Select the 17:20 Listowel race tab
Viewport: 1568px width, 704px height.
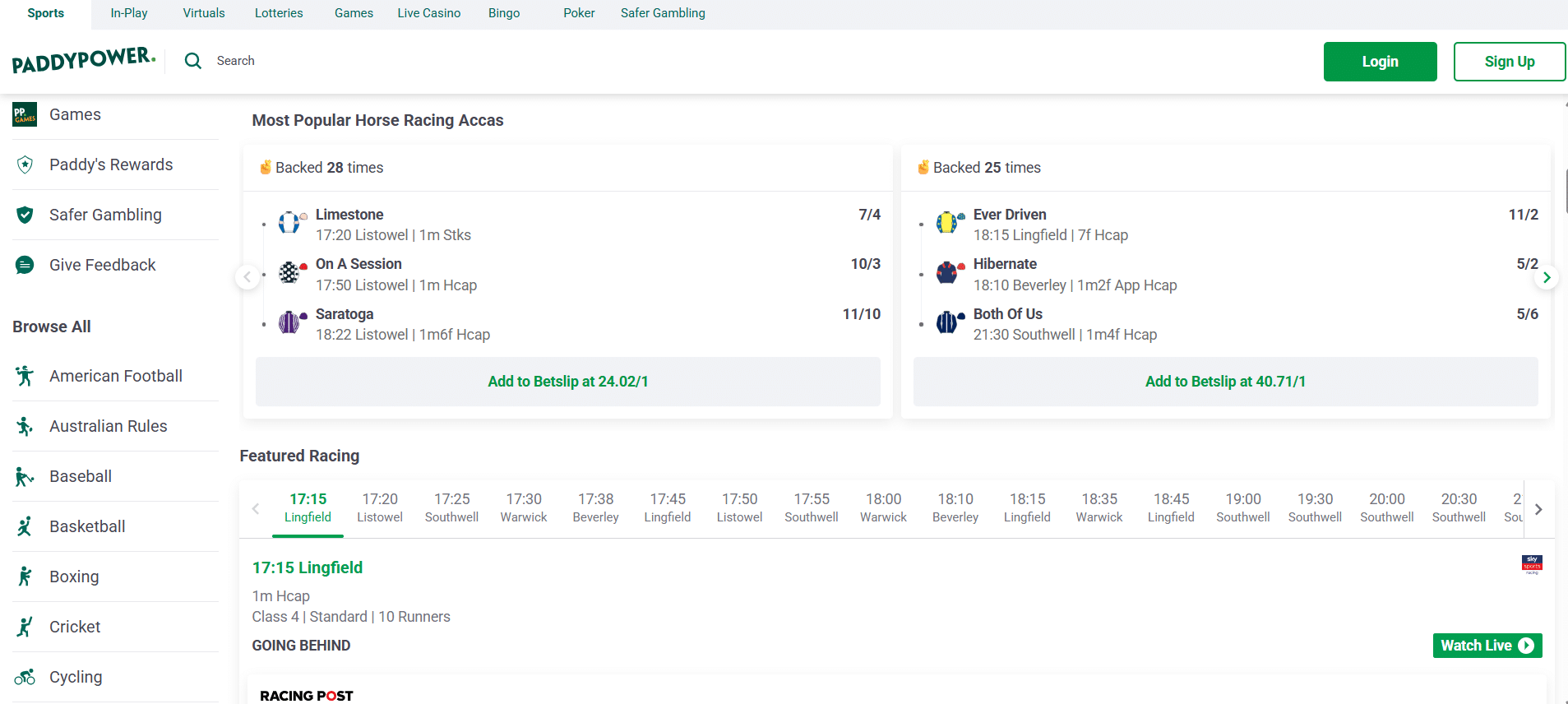[x=380, y=508]
